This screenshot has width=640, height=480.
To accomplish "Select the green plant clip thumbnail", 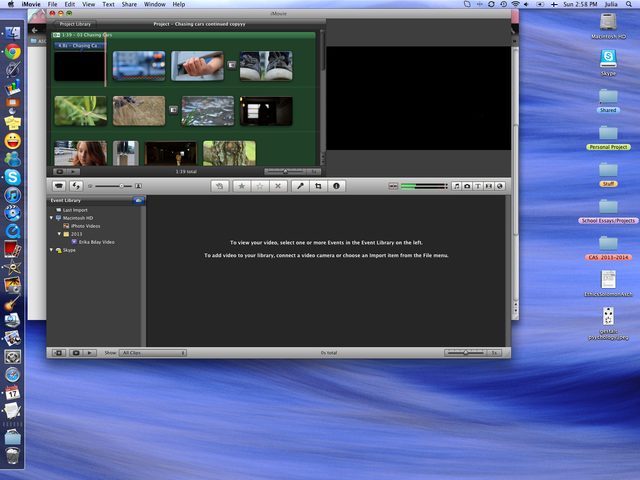I will (x=80, y=111).
